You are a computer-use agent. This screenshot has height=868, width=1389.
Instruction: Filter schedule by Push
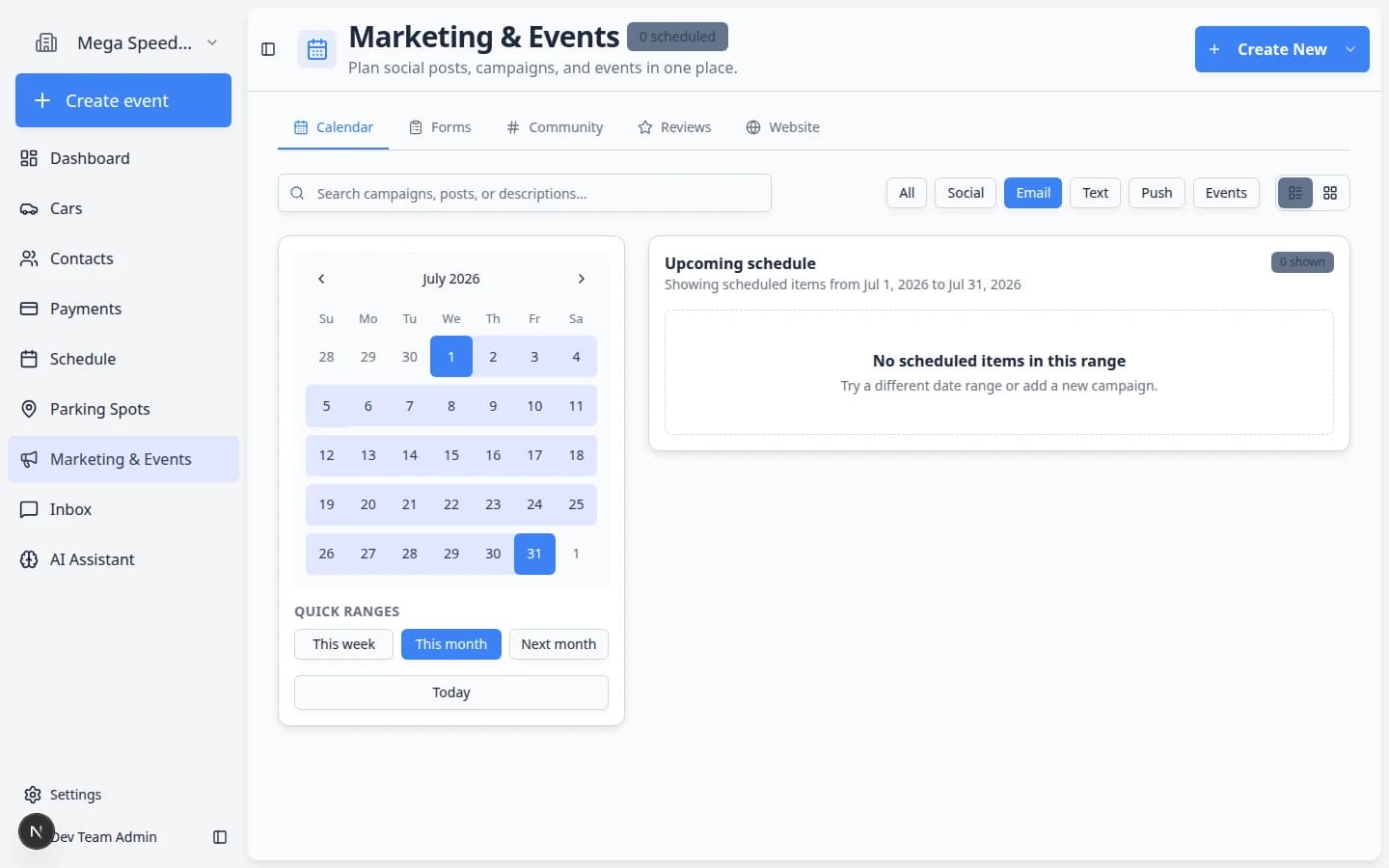click(x=1157, y=193)
